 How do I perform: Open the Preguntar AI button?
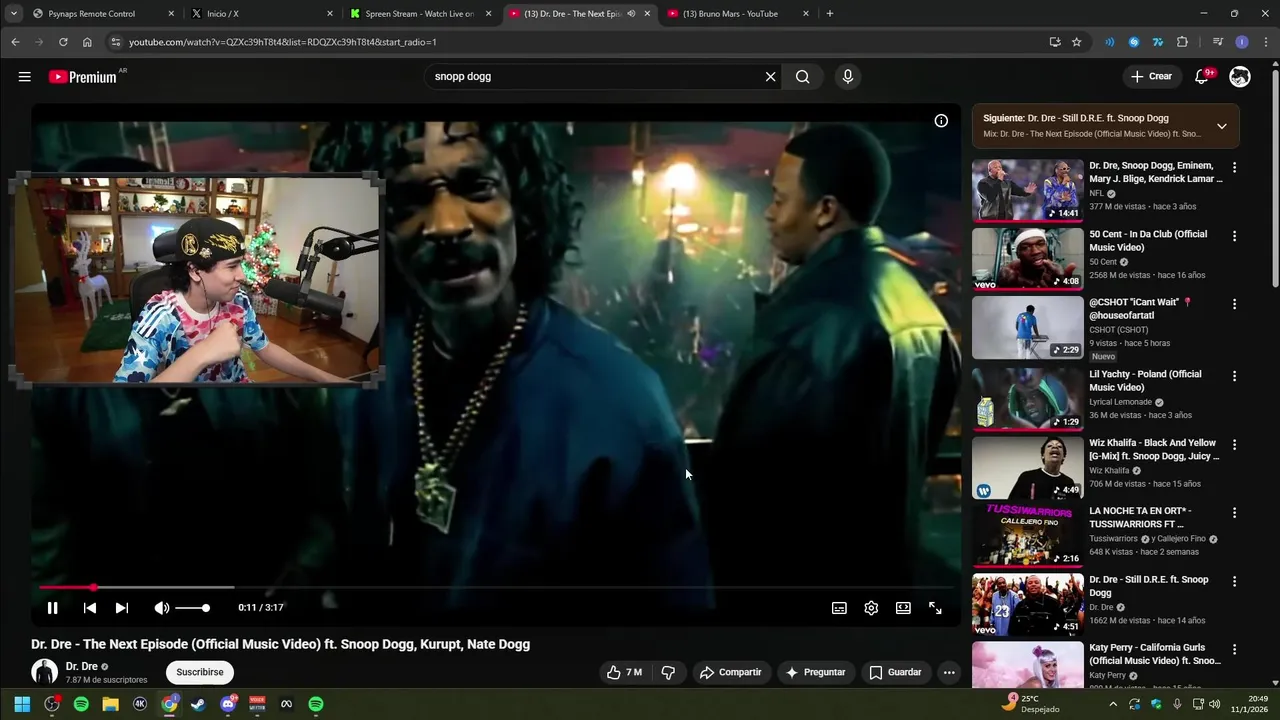click(815, 672)
